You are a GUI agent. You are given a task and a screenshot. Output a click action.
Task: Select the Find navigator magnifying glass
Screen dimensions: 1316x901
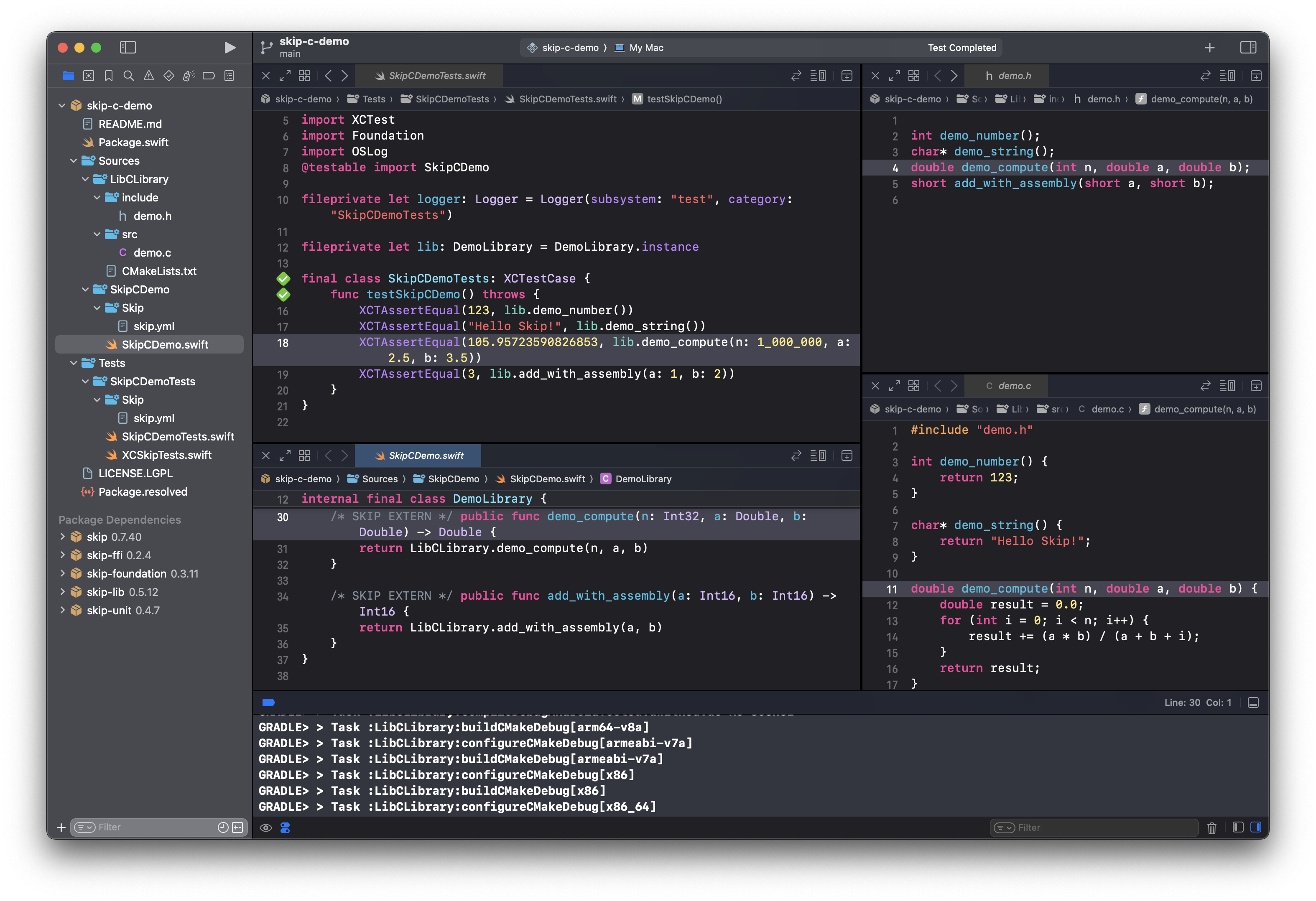[128, 75]
